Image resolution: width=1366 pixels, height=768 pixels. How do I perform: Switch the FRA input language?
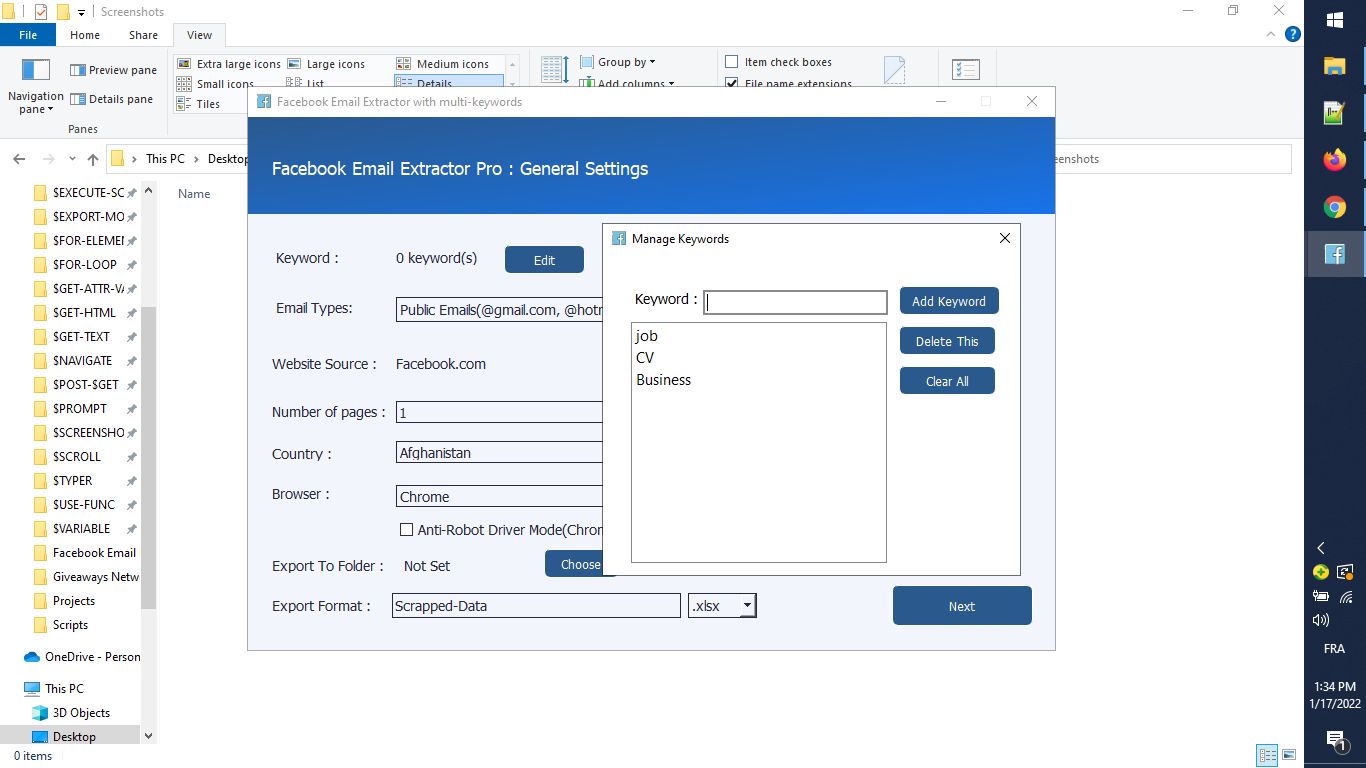[1334, 649]
